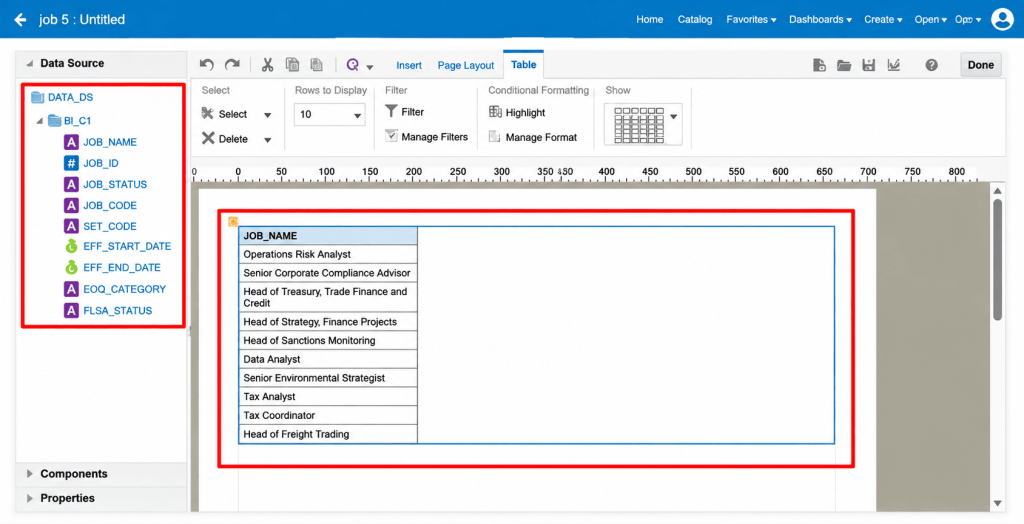1024x524 pixels.
Task: Click the date icon beside EFF_START_DATE
Action: pyautogui.click(x=71, y=246)
